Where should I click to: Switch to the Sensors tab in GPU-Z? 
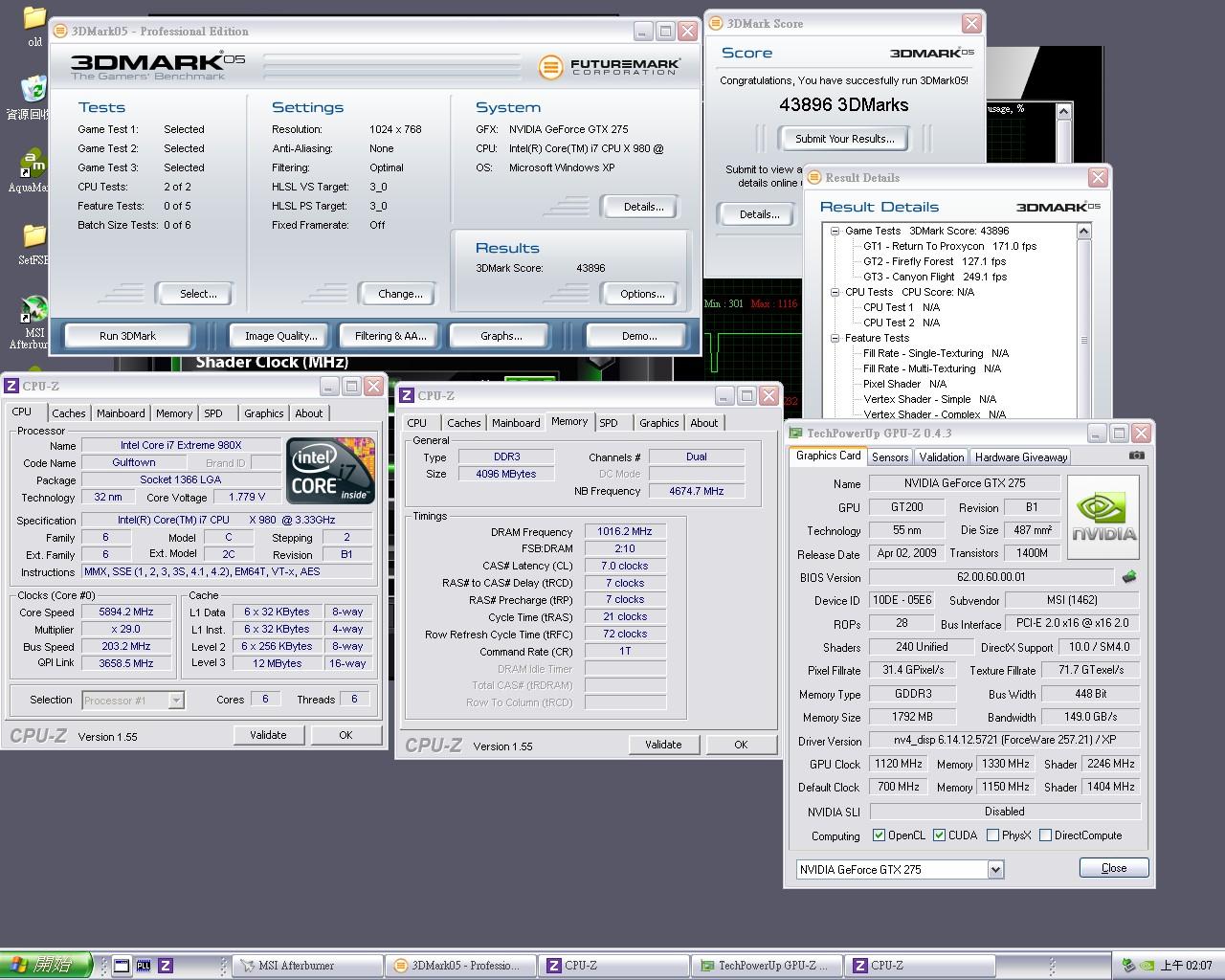[x=890, y=457]
